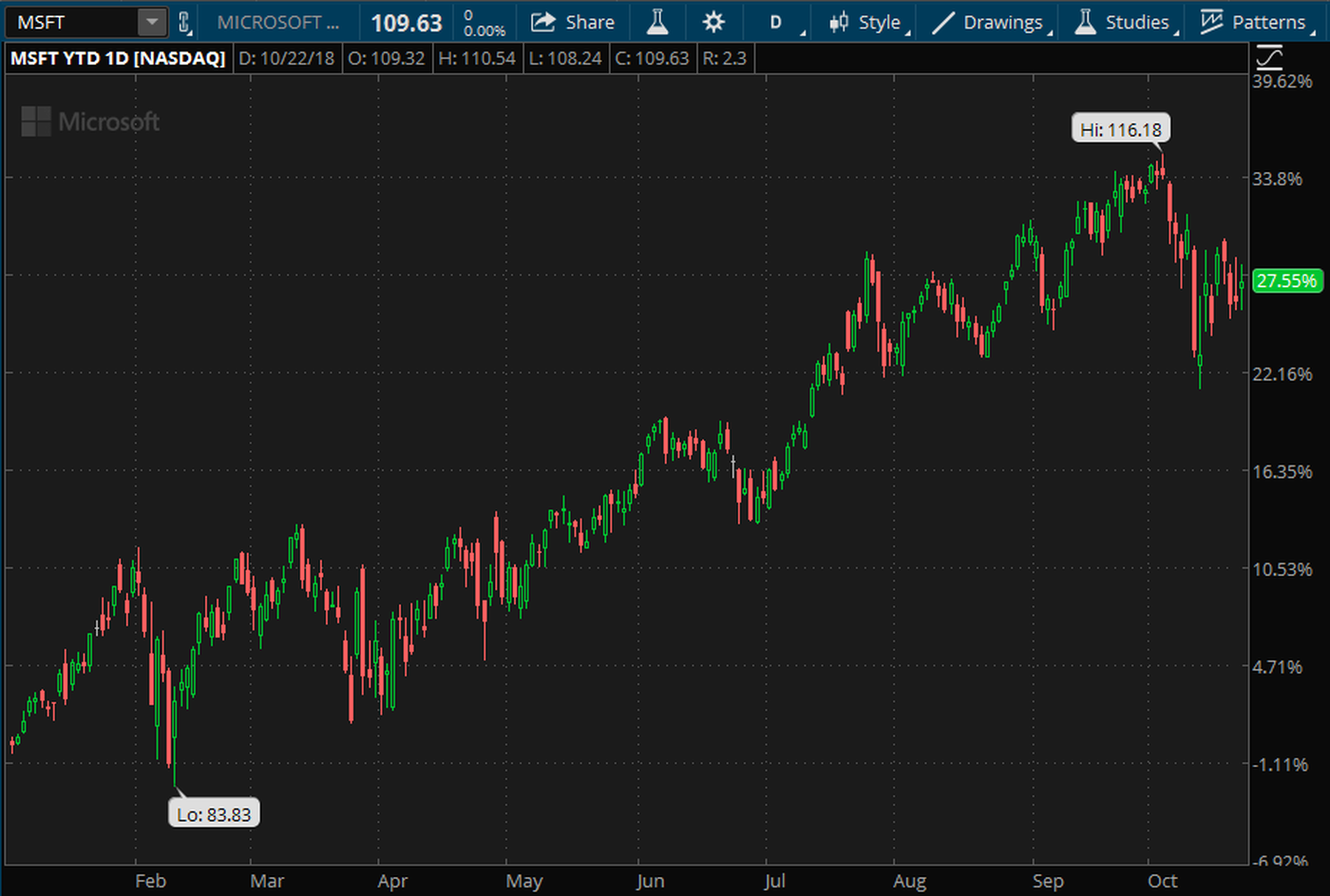
Task: Click the axis scale curve icon
Action: 1269,57
